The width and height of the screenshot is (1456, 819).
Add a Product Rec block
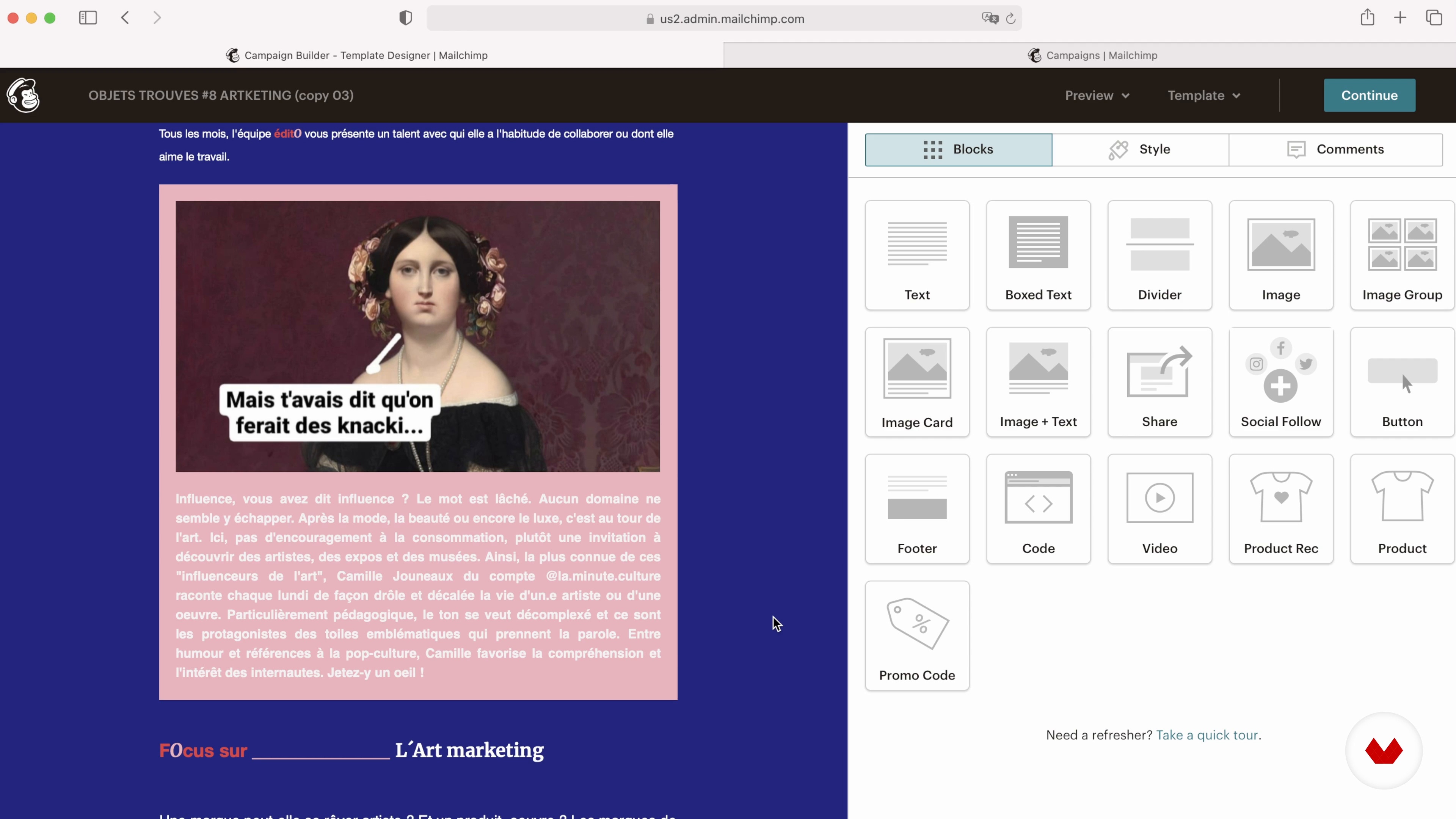[x=1281, y=509]
